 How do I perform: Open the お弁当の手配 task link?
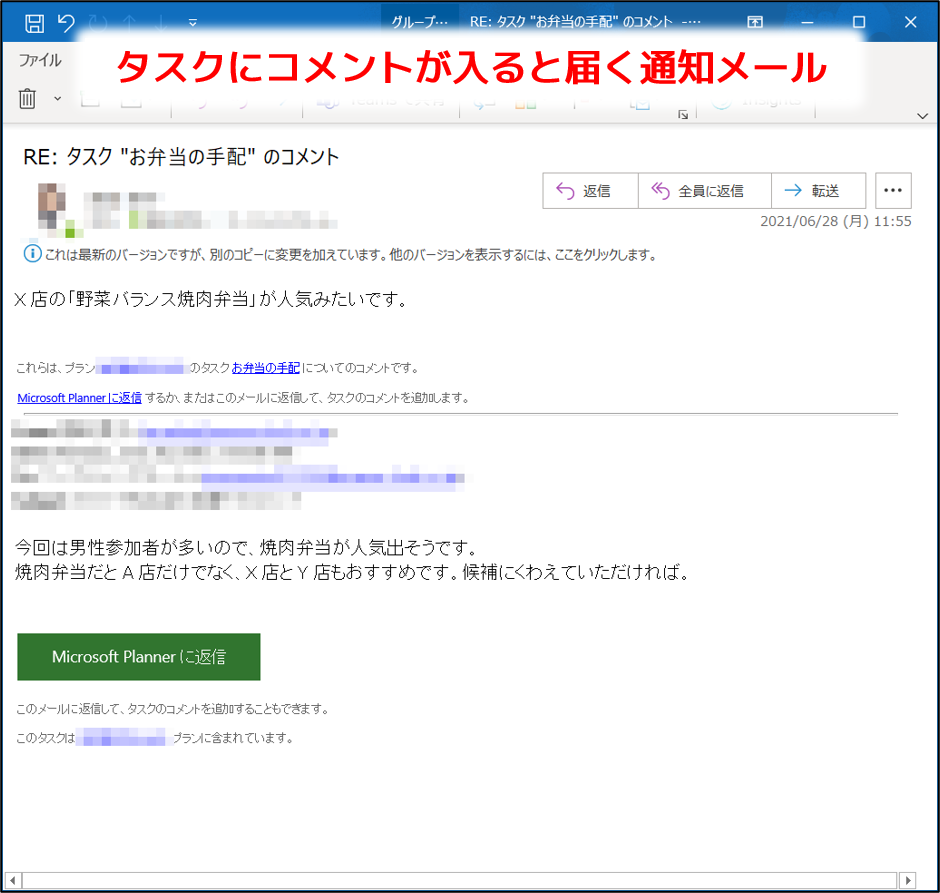(266, 368)
